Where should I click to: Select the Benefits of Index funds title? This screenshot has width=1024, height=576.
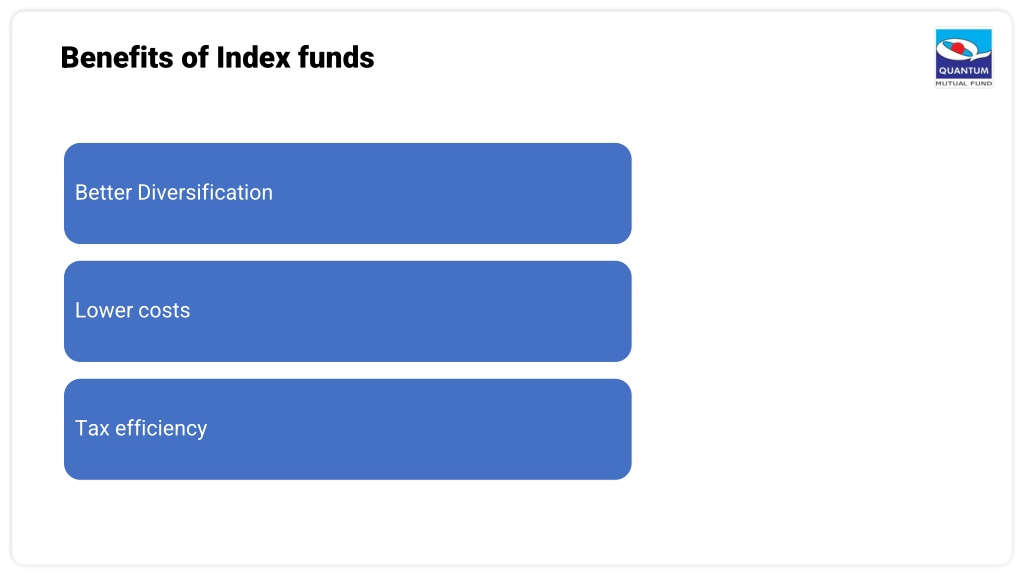[217, 57]
